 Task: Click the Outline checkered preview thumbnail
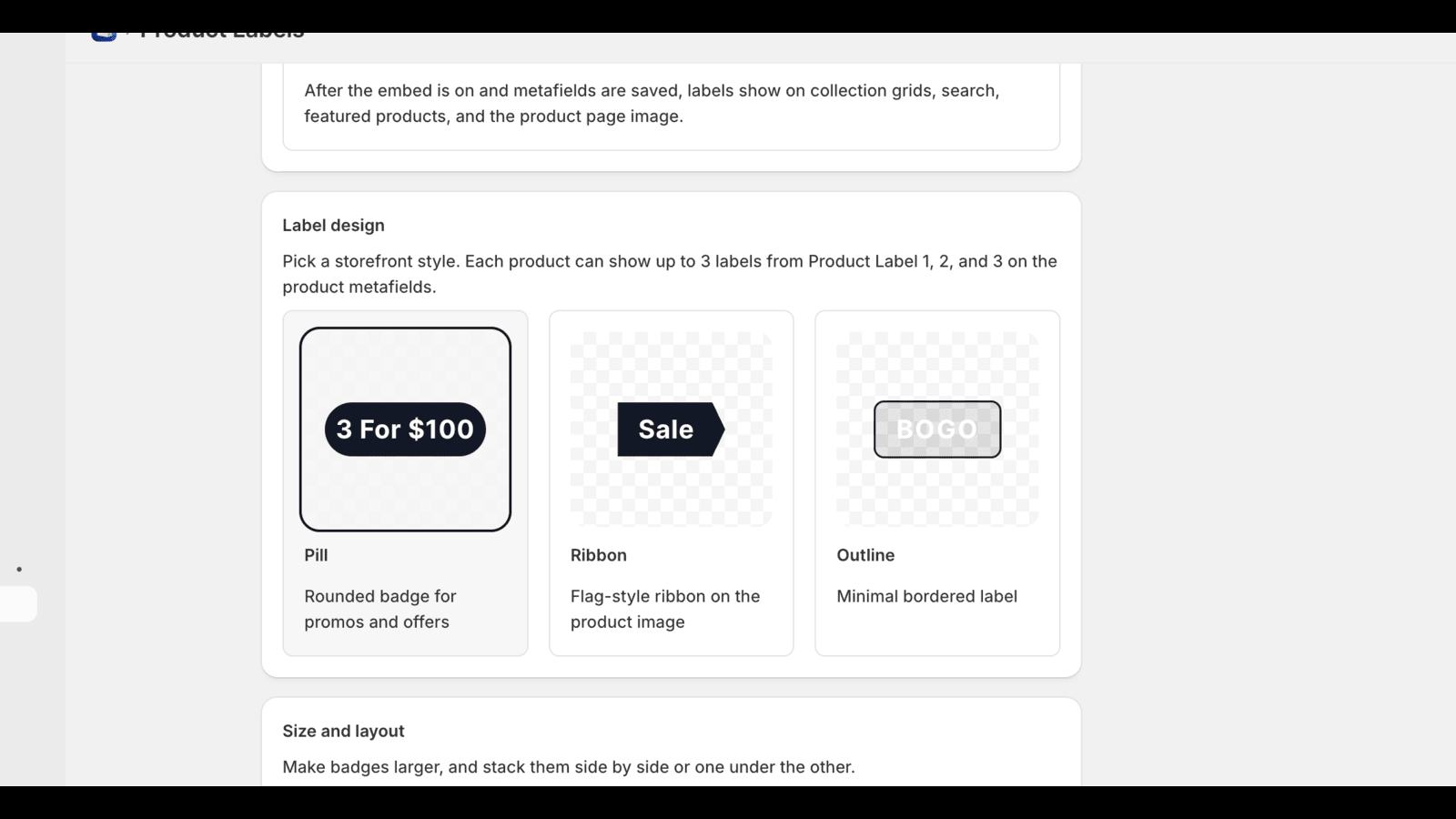coord(937,430)
